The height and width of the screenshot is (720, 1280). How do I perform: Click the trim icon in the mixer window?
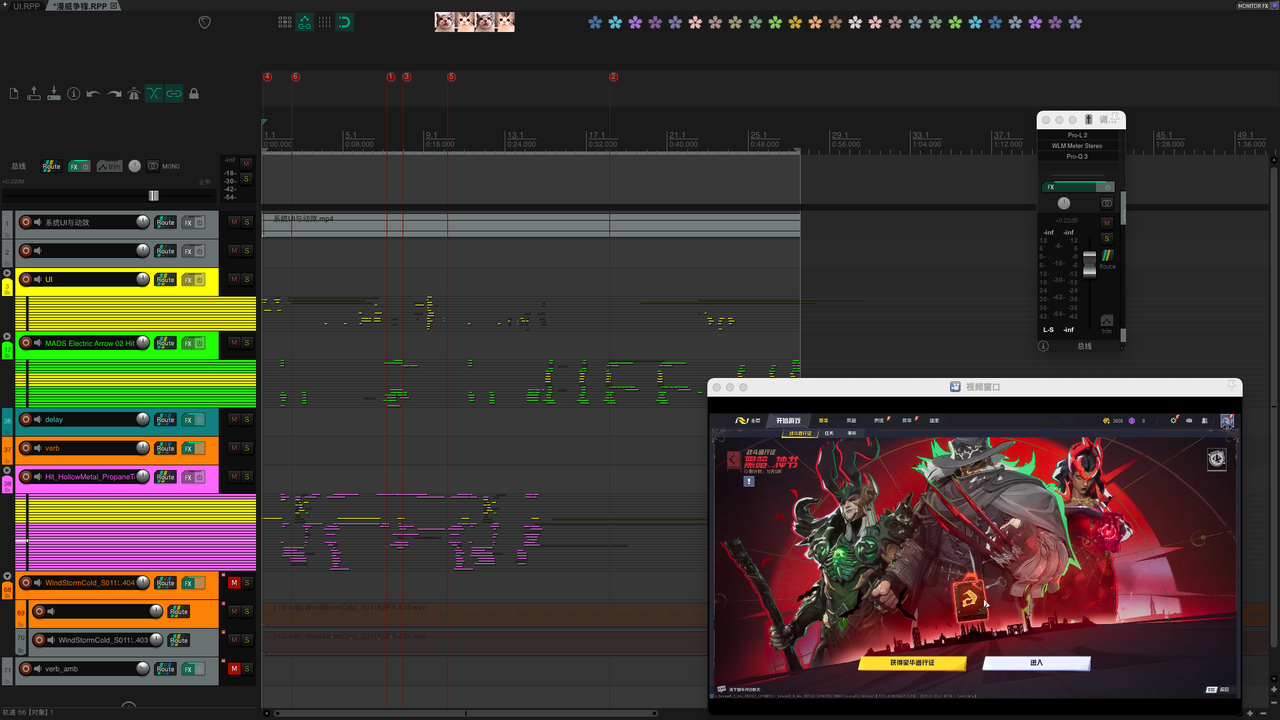tap(1107, 323)
